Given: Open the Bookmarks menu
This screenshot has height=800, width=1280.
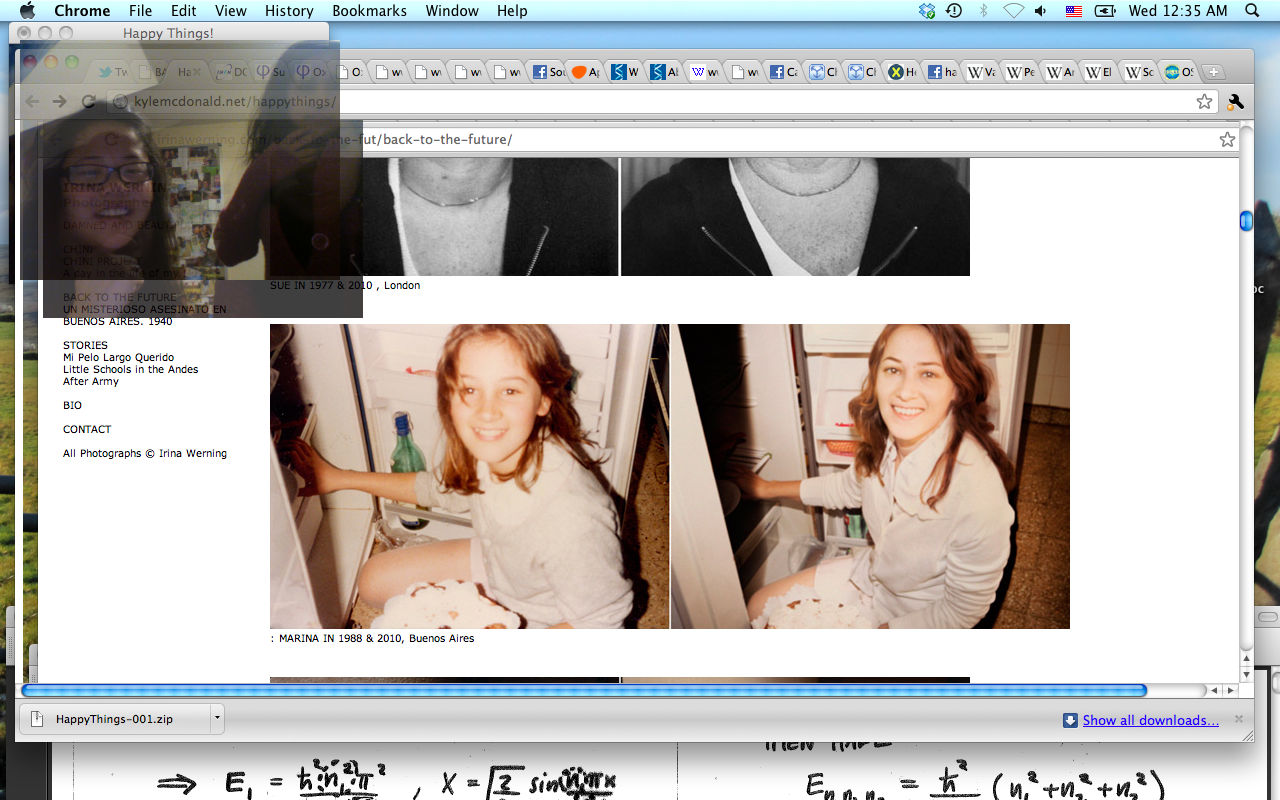Looking at the screenshot, I should click(x=369, y=11).
